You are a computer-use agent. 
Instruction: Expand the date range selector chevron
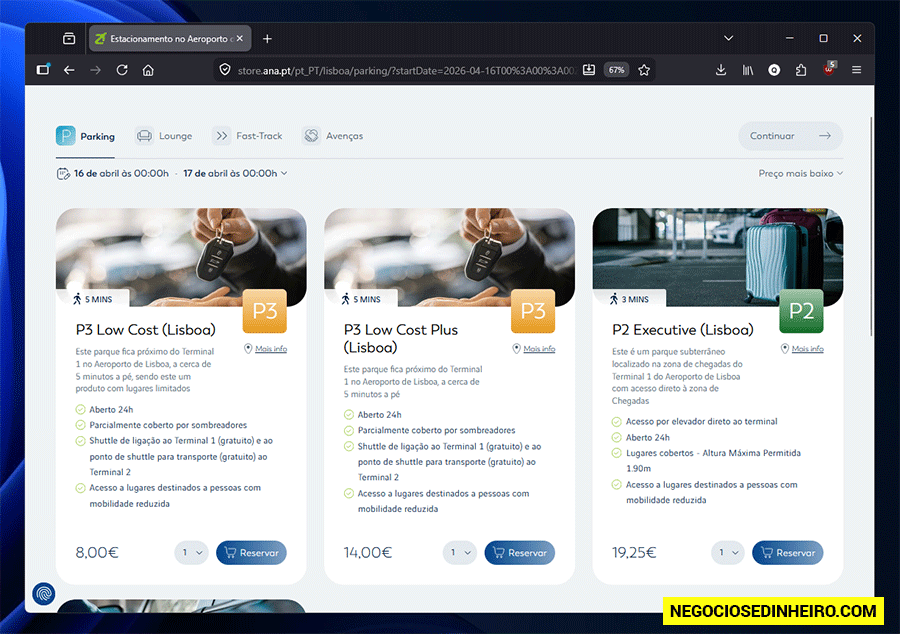pyautogui.click(x=284, y=173)
